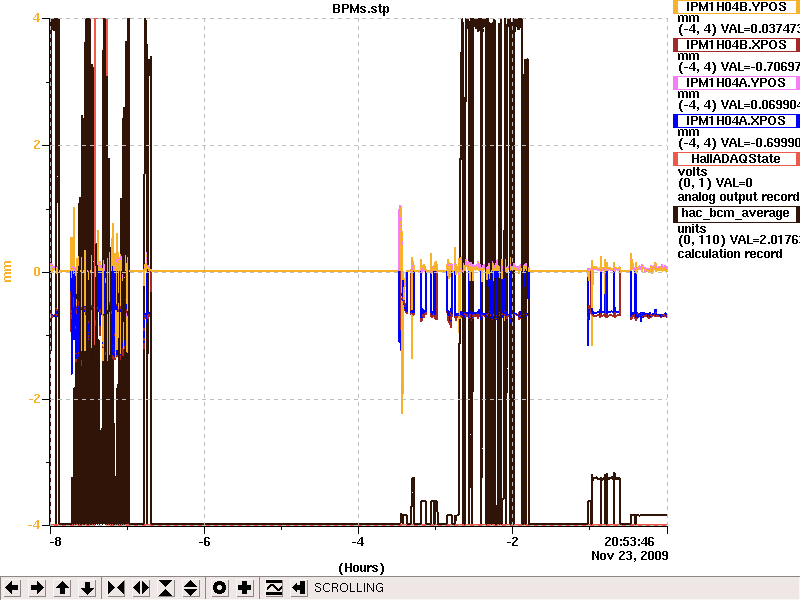Click the arrow-to-bar icon beside SCROLLING
Viewport: 800px width, 600px height.
[299, 588]
